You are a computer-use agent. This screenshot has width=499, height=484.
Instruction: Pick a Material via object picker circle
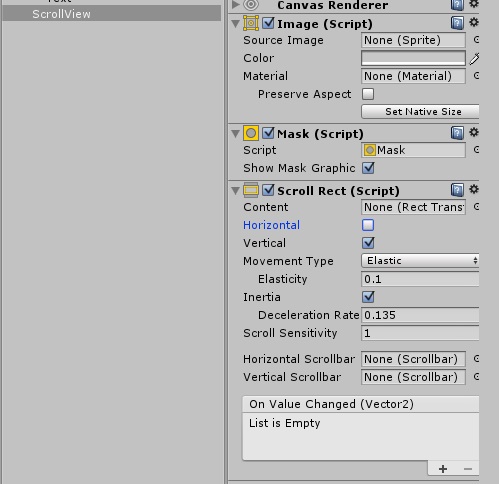(x=476, y=76)
